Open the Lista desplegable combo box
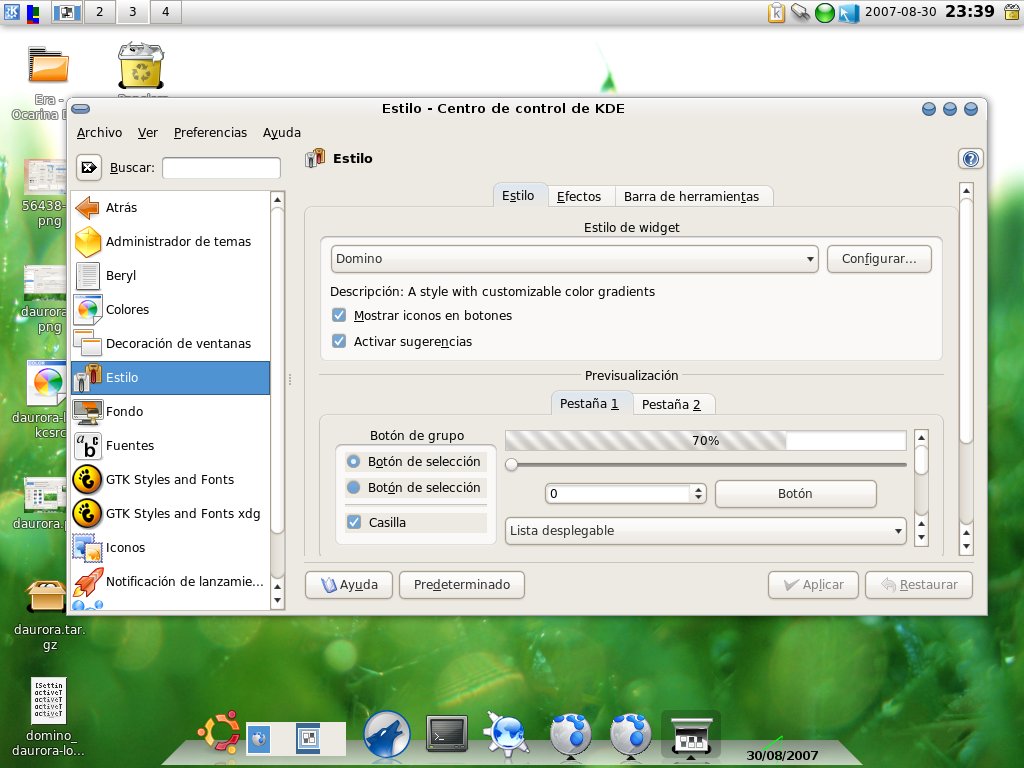The image size is (1024, 768). click(705, 531)
